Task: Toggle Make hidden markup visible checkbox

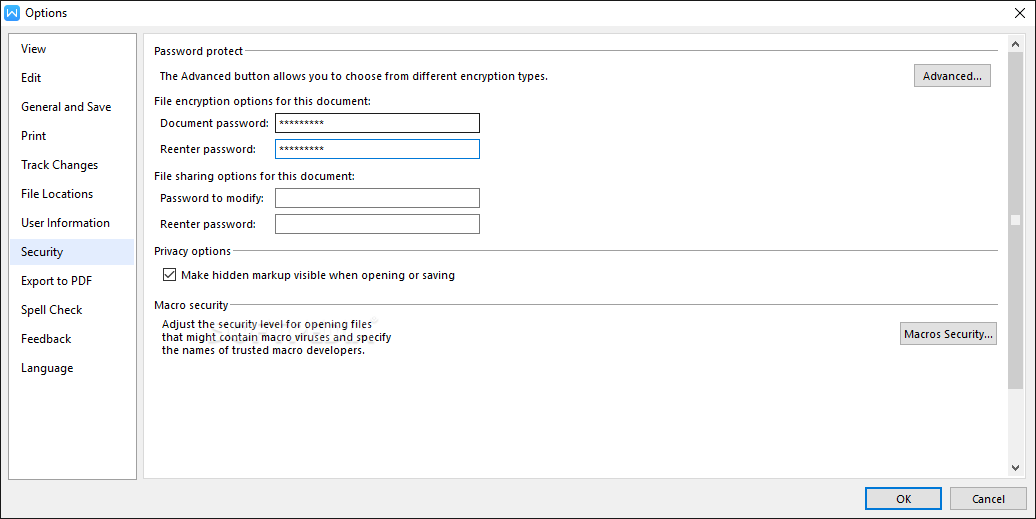Action: 170,275
